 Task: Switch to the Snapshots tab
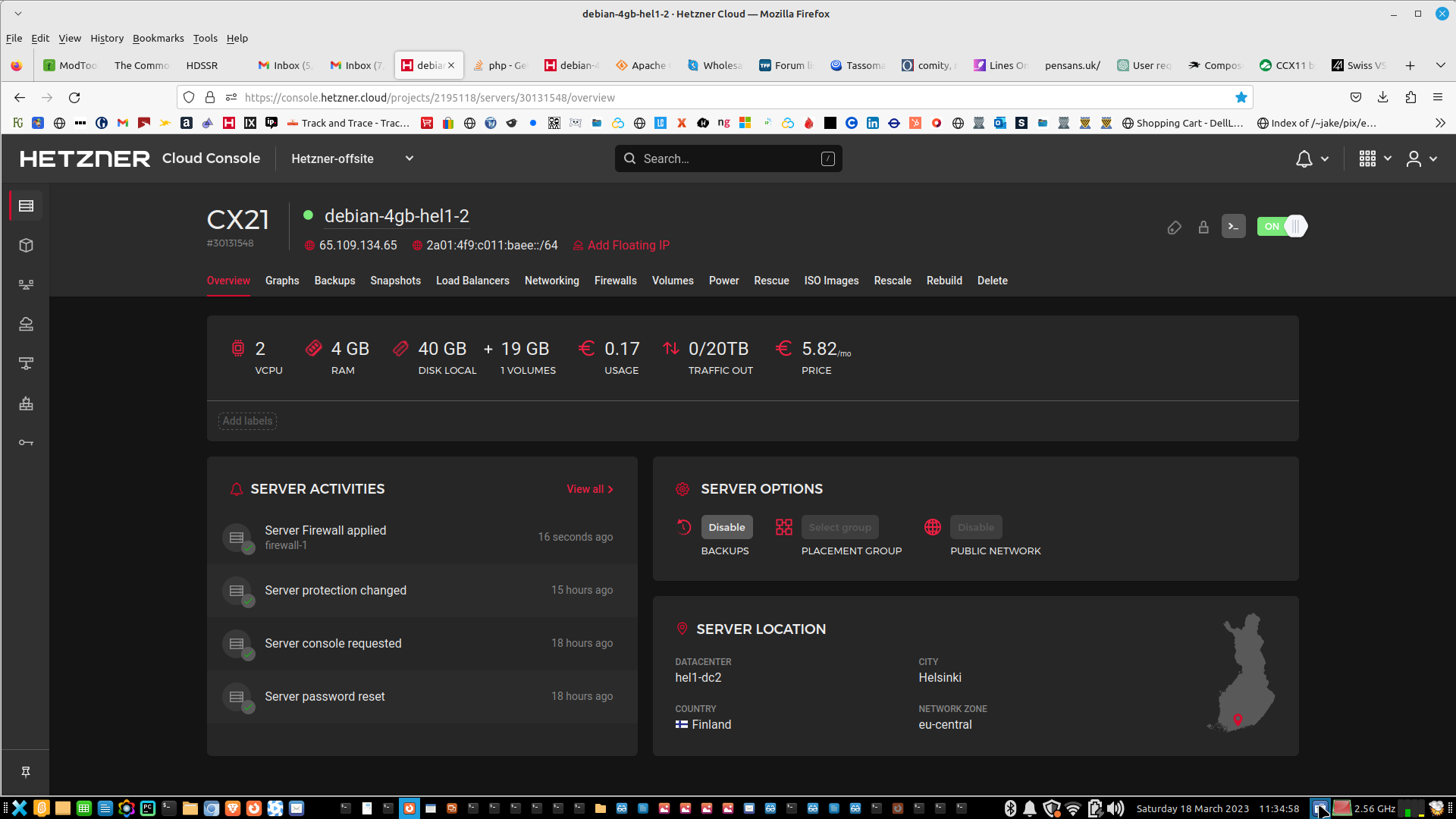click(395, 281)
